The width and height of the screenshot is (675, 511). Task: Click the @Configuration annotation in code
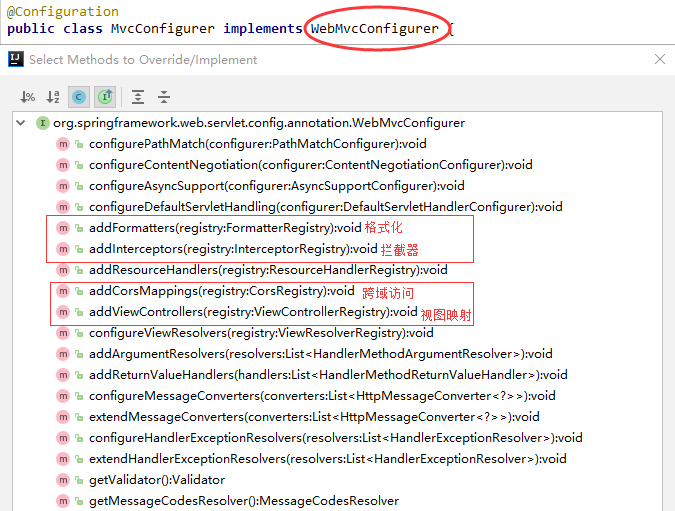tap(63, 11)
